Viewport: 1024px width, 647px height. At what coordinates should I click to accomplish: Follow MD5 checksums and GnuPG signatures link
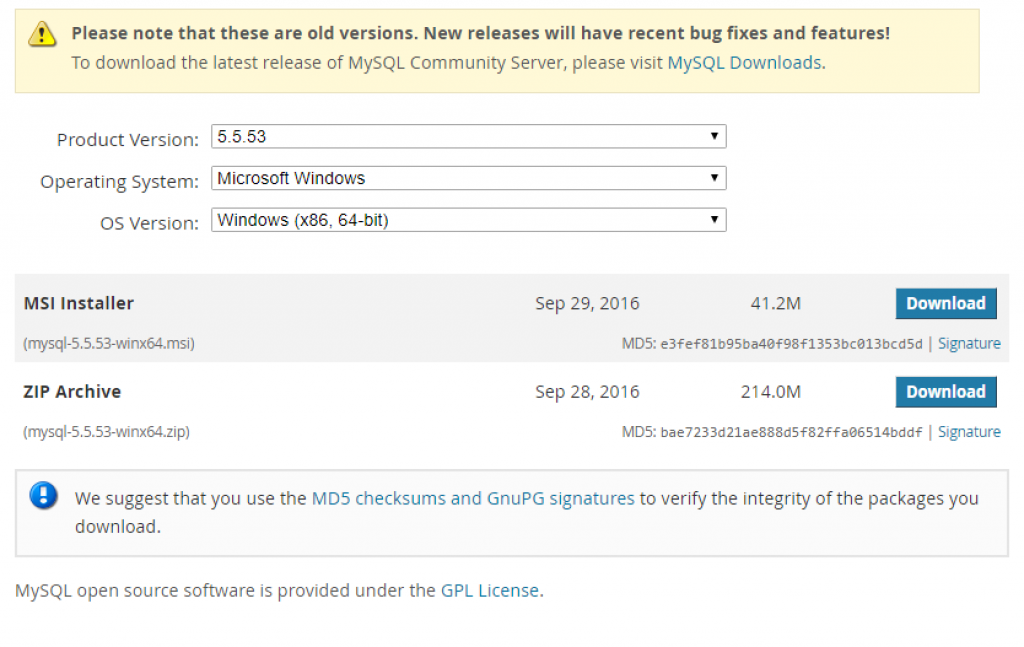tap(473, 498)
